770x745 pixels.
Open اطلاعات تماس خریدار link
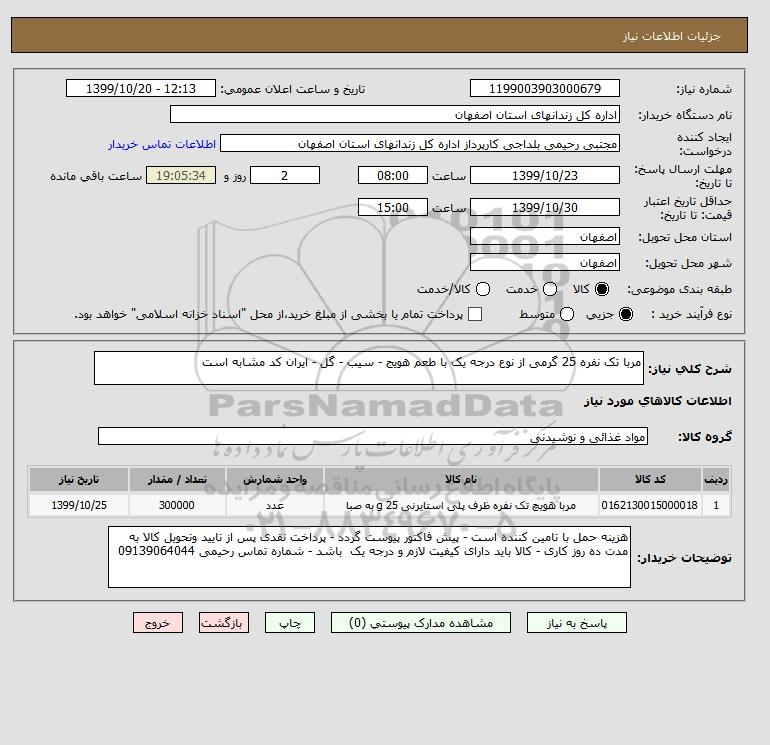[x=162, y=144]
